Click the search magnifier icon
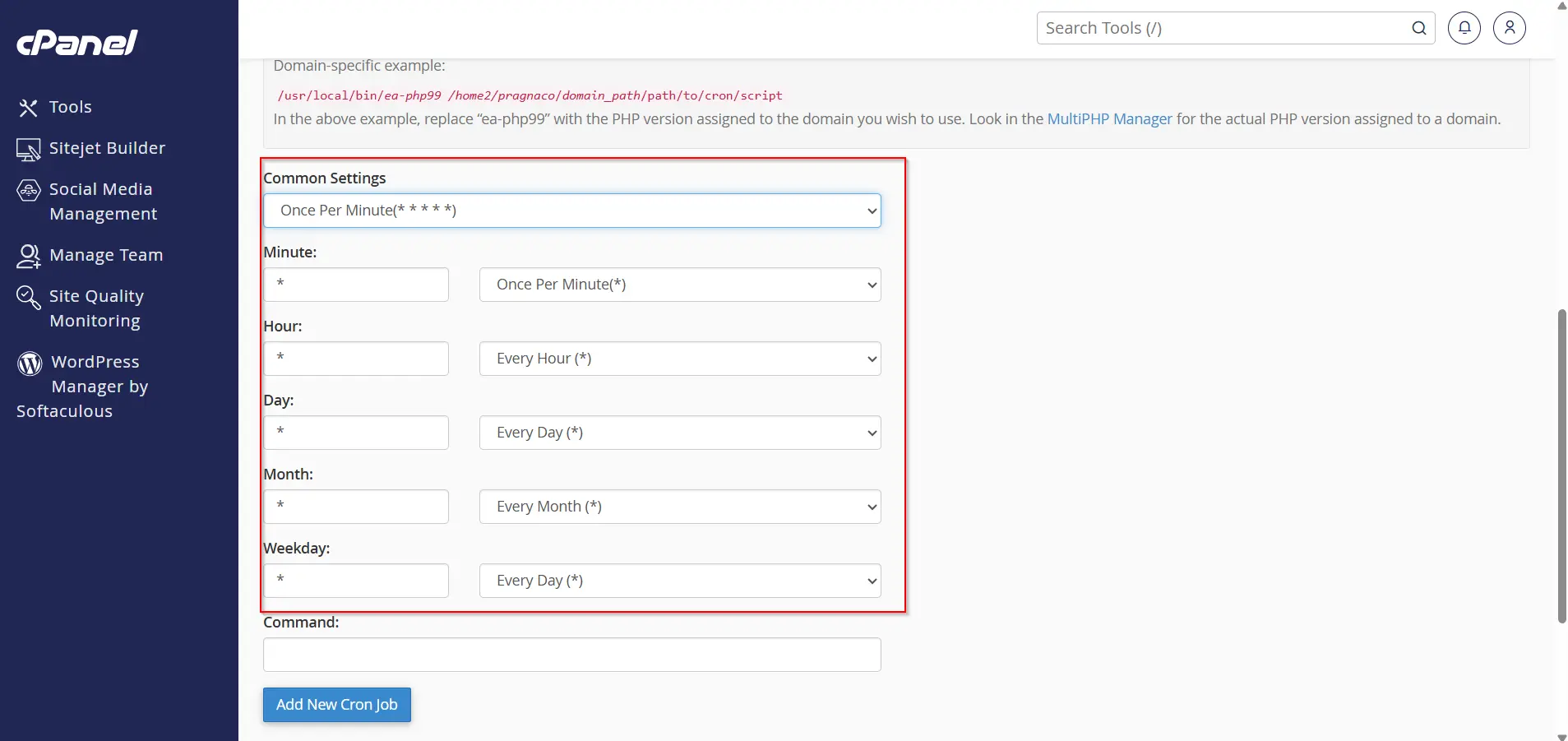This screenshot has width=1568, height=741. (1419, 28)
